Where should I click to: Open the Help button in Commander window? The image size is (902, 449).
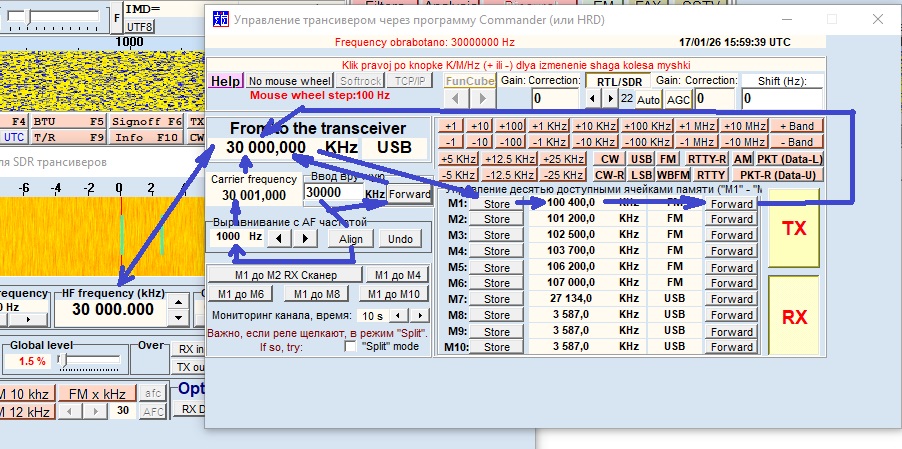pyautogui.click(x=226, y=81)
